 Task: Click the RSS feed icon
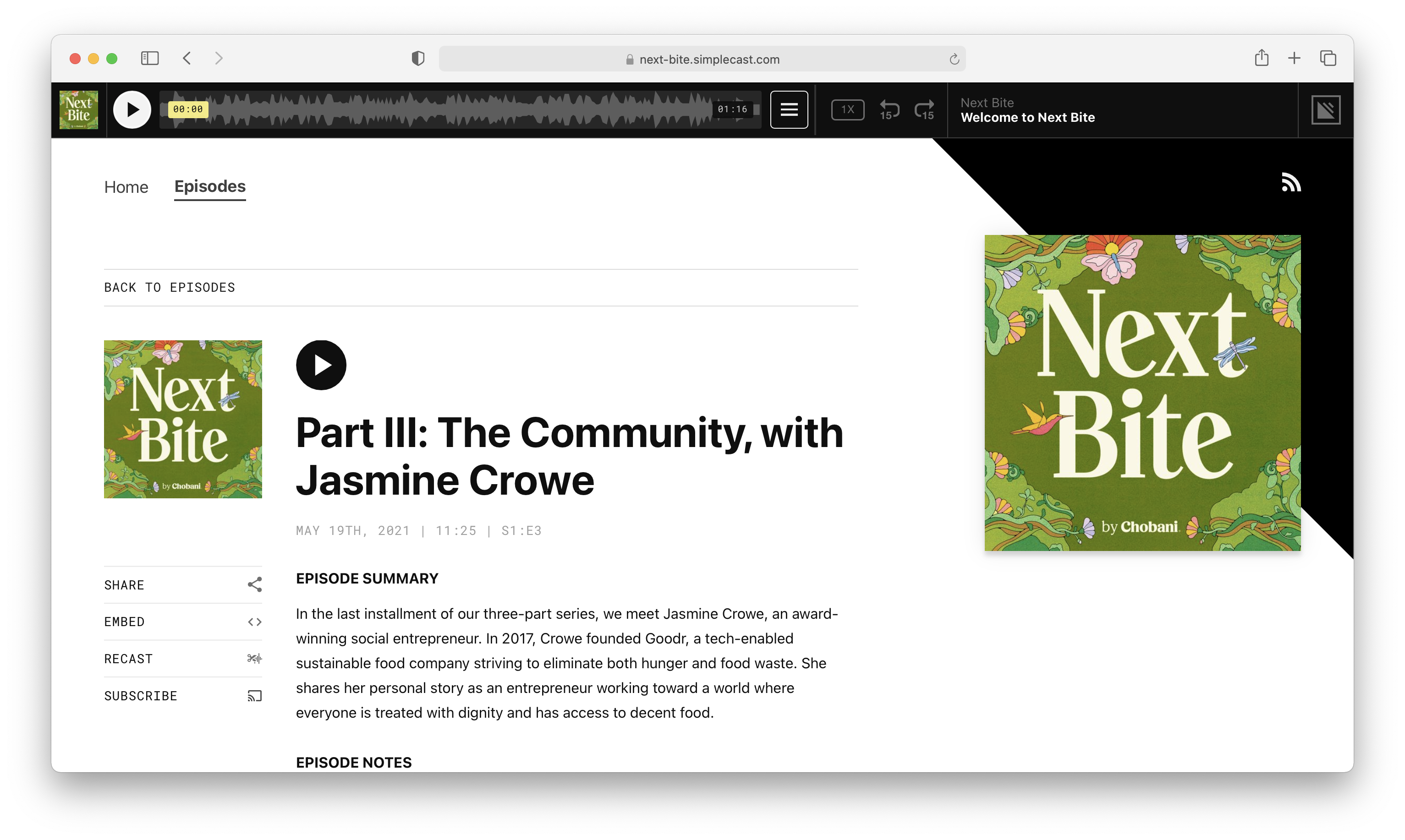(x=1290, y=183)
